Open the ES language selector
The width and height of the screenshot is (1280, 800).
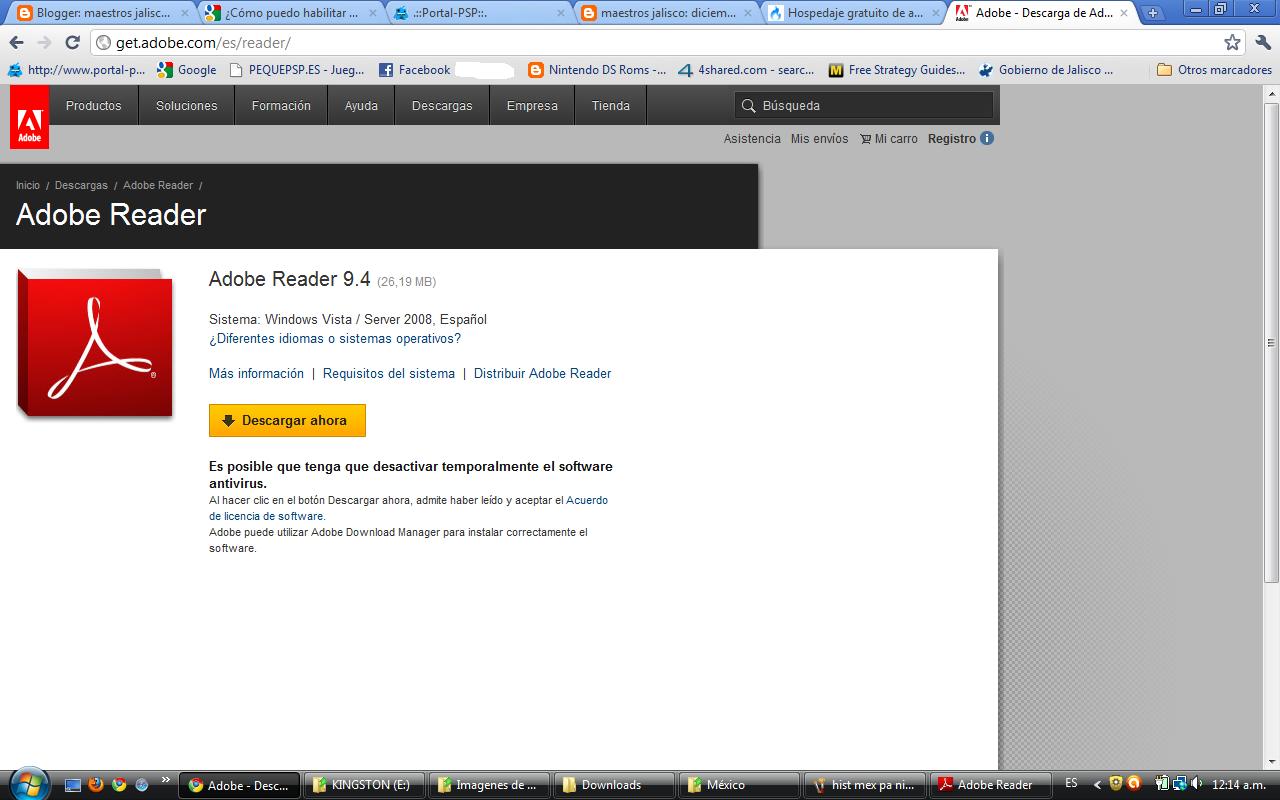(x=1073, y=785)
